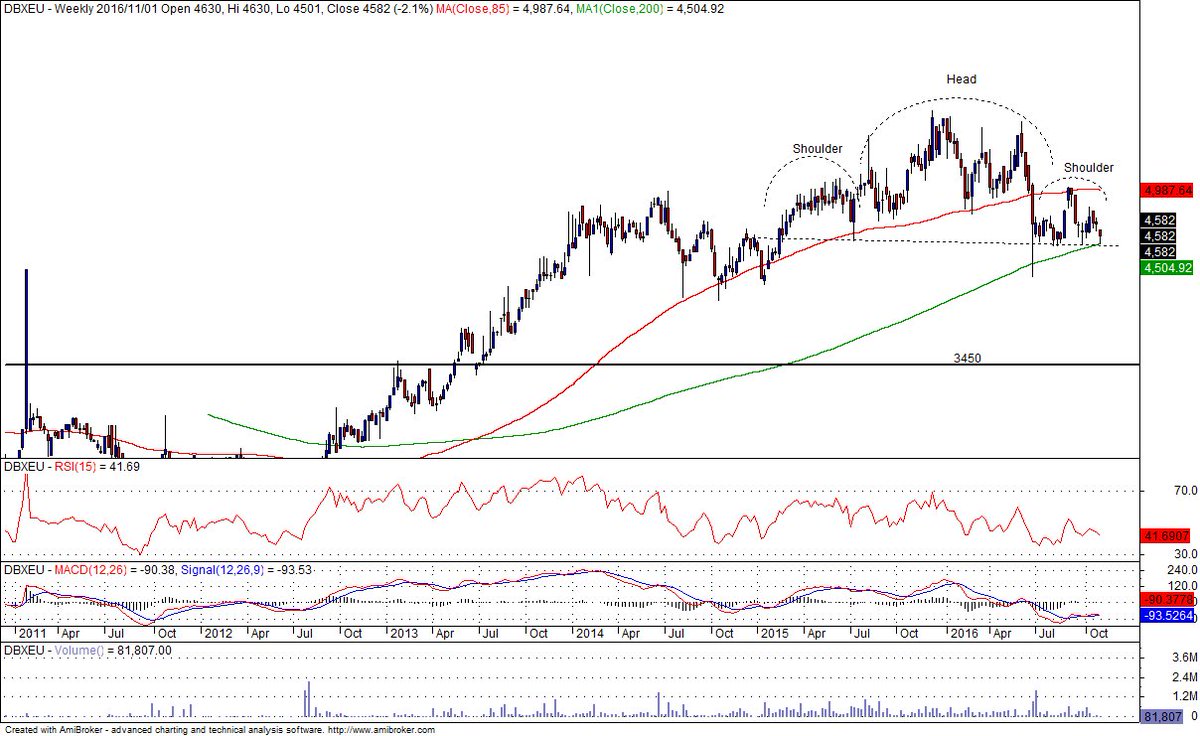The width and height of the screenshot is (1200, 736).
Task: Click the red '4,987.64' price axis tag
Action: pos(1166,189)
